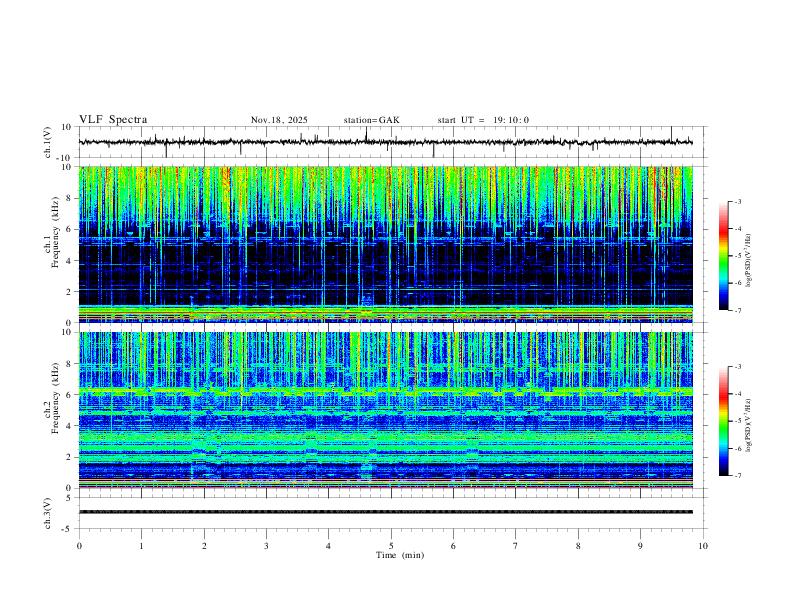Click time-axis tick label "9"
Image resolution: width=792 pixels, height=612 pixels.
[640, 546]
